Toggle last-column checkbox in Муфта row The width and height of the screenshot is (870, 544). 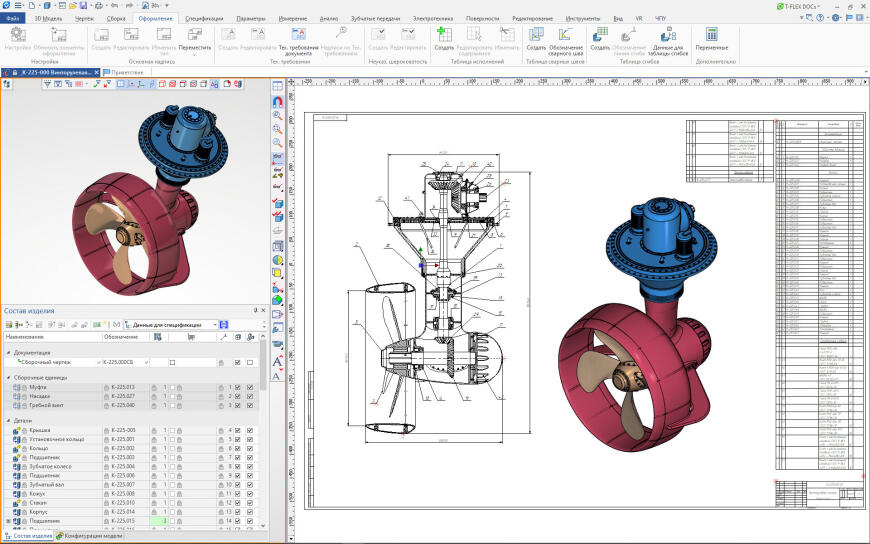250,387
